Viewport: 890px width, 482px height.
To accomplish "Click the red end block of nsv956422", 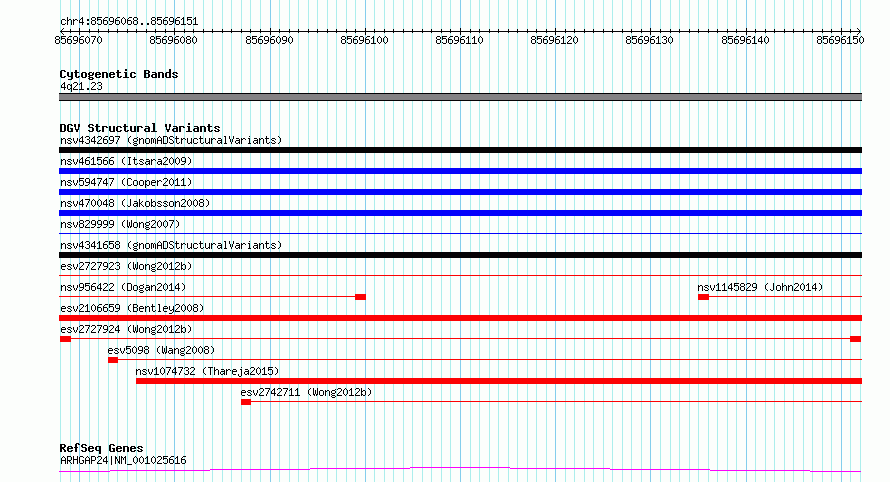I will (x=360, y=297).
